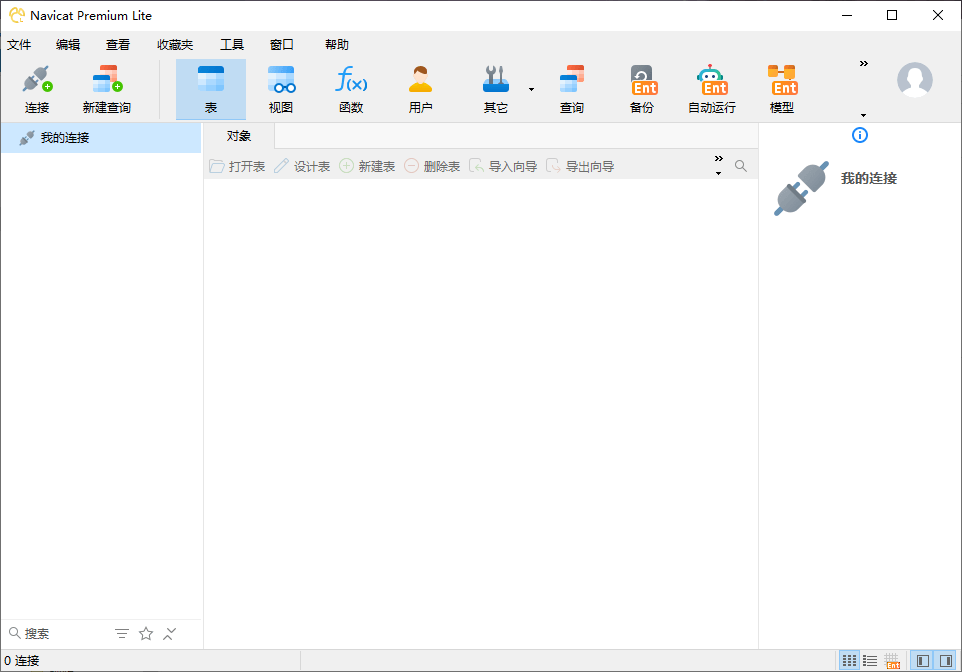Select the 函数 (Functions) icon
This screenshot has width=962, height=672.
point(351,88)
